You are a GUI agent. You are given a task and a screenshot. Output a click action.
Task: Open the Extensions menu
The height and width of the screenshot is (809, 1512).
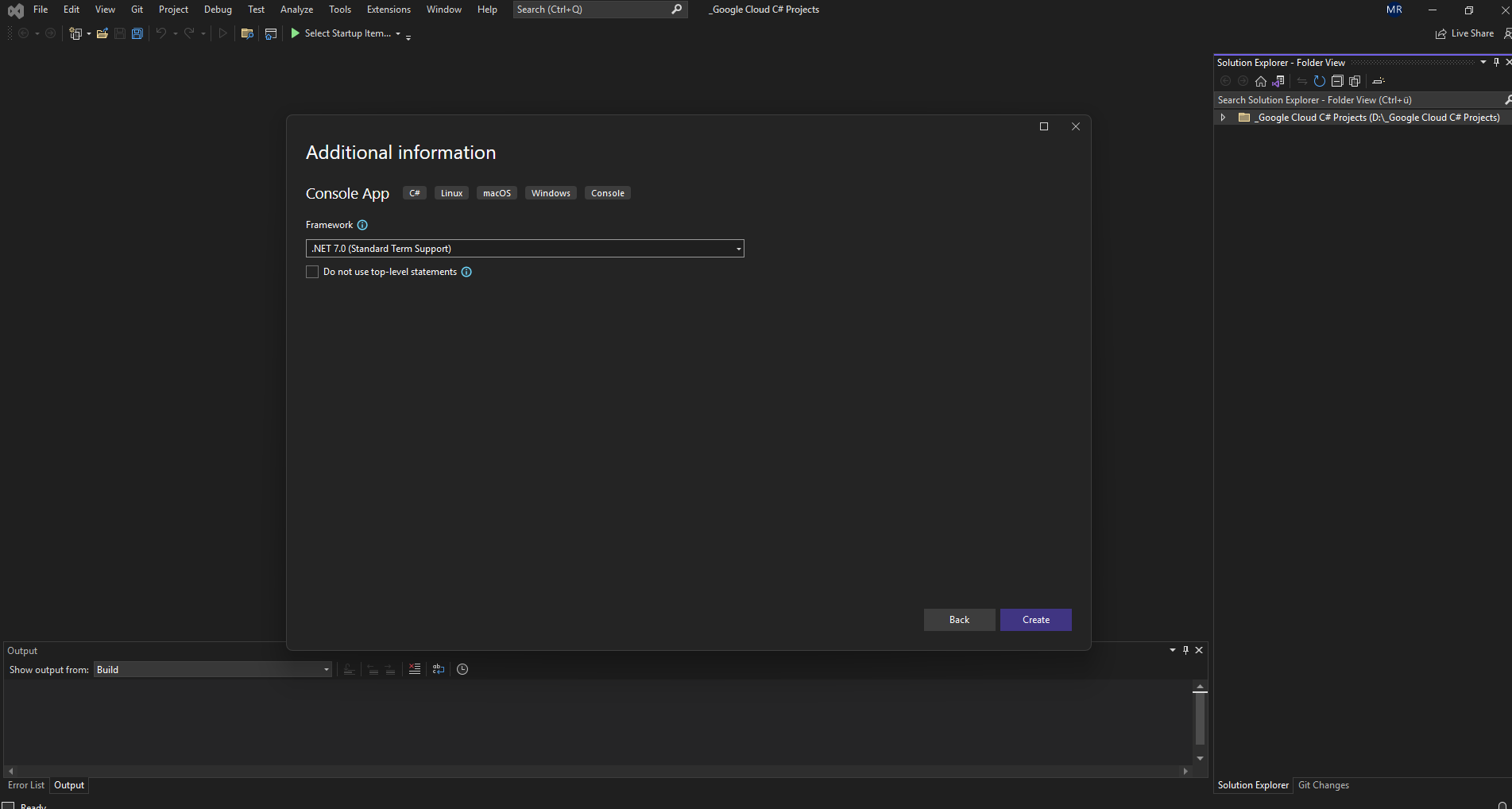[x=389, y=10]
